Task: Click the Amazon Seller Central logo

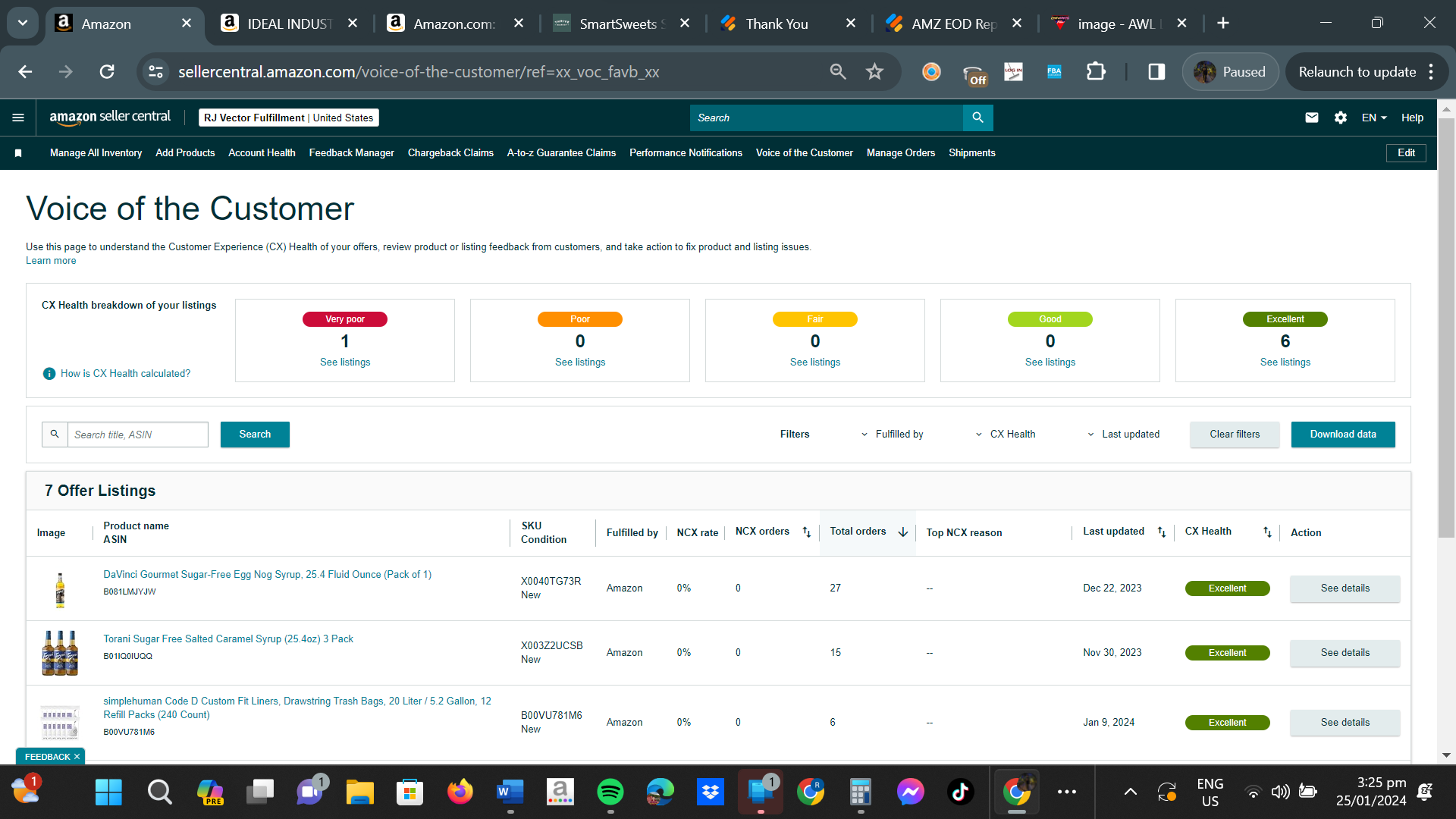Action: tap(110, 118)
